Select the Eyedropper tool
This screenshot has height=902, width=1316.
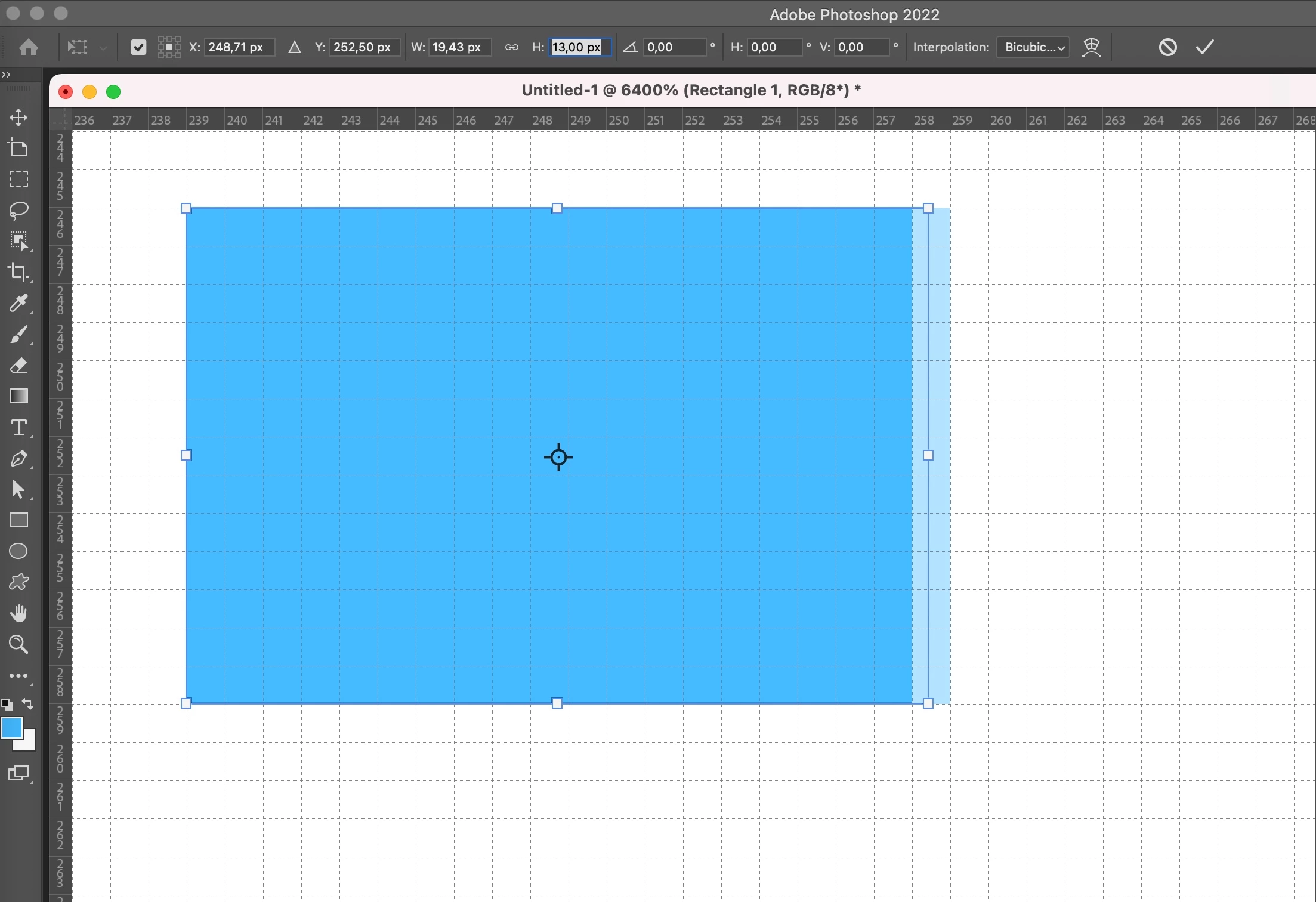coord(18,303)
